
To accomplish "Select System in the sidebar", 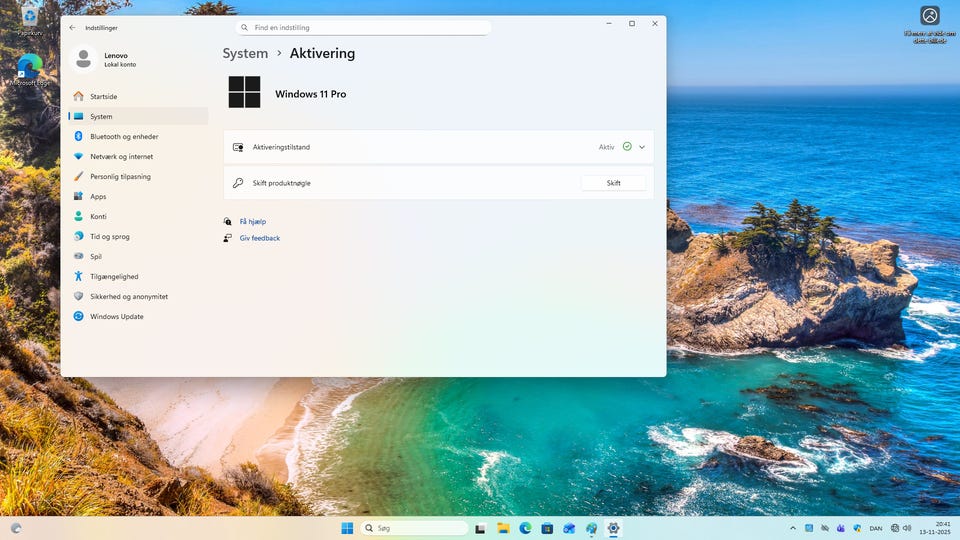I will [x=138, y=116].
